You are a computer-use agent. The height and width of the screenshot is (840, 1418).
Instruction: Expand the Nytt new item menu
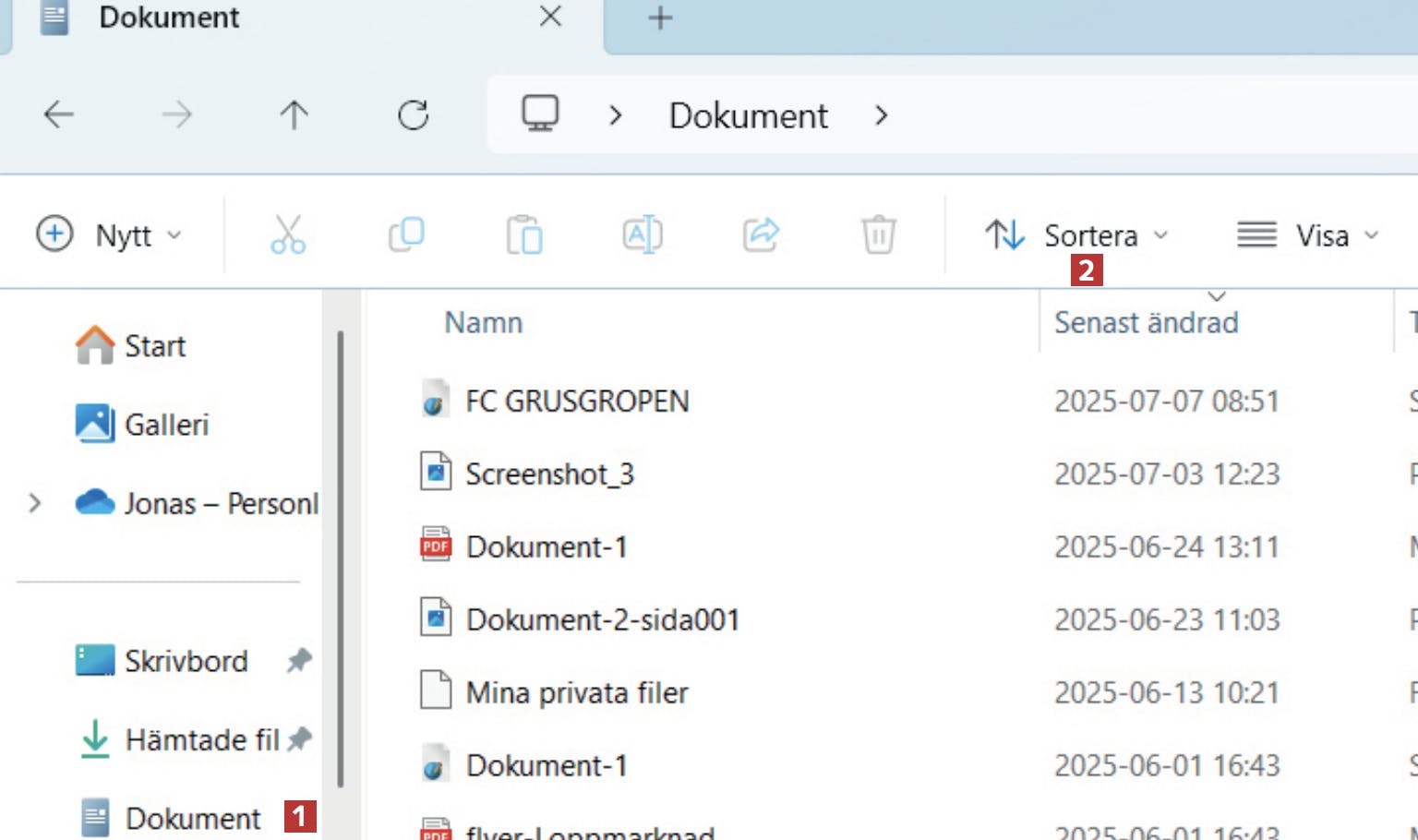click(109, 235)
